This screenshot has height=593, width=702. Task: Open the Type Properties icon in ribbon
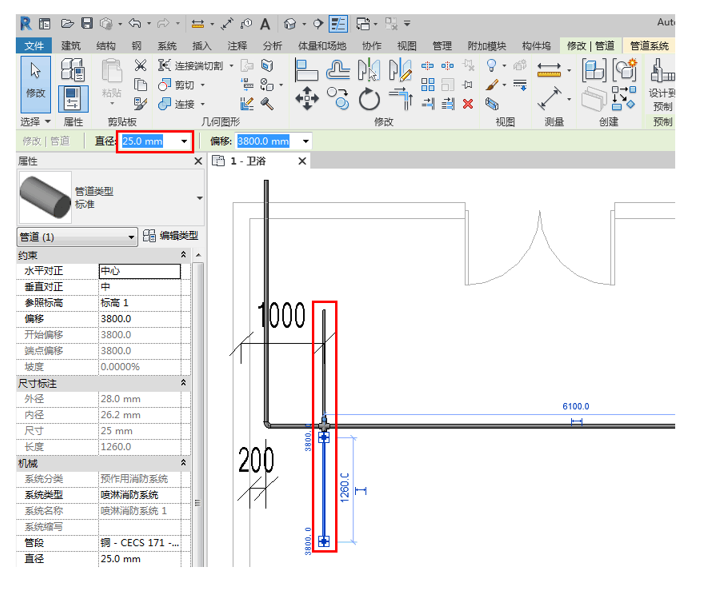[x=73, y=70]
